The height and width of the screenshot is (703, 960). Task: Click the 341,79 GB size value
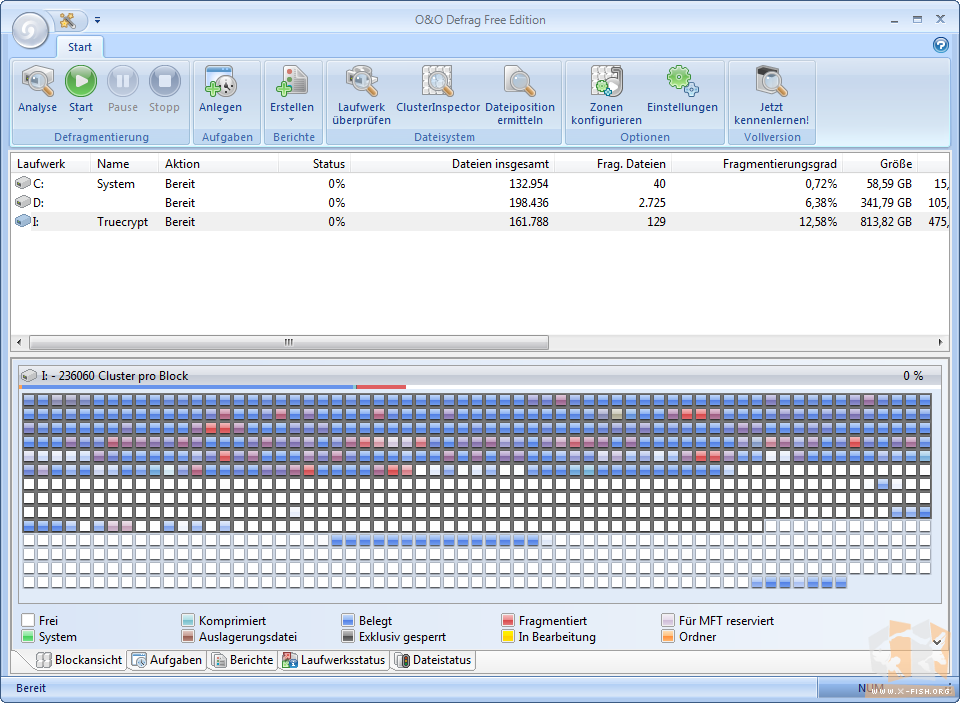886,203
